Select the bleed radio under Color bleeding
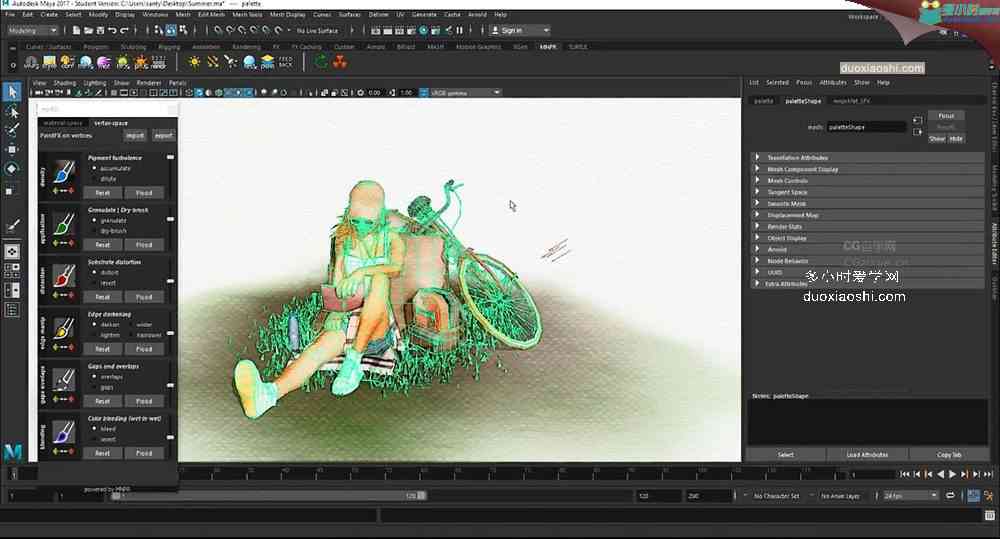 (x=96, y=429)
